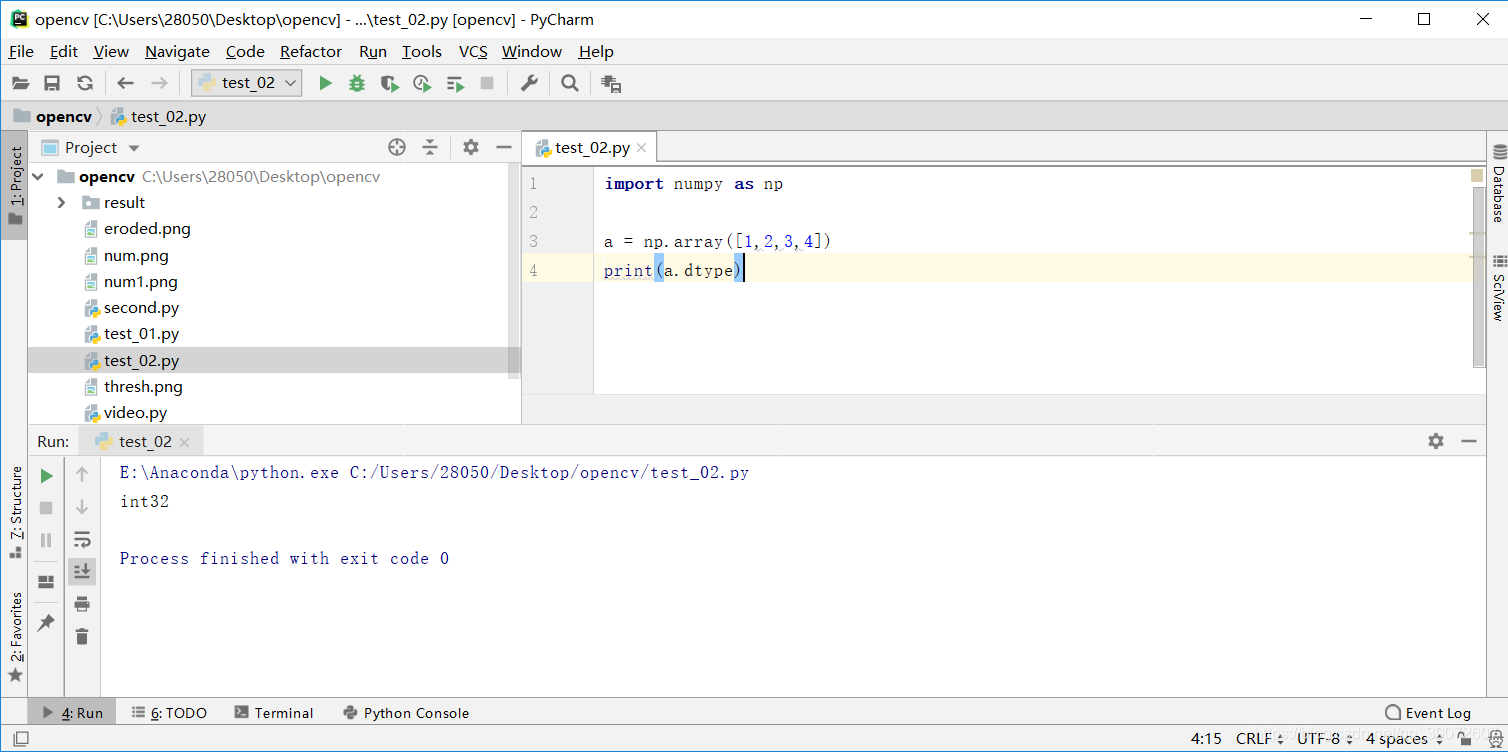Open the Navigate menu

[x=177, y=52]
